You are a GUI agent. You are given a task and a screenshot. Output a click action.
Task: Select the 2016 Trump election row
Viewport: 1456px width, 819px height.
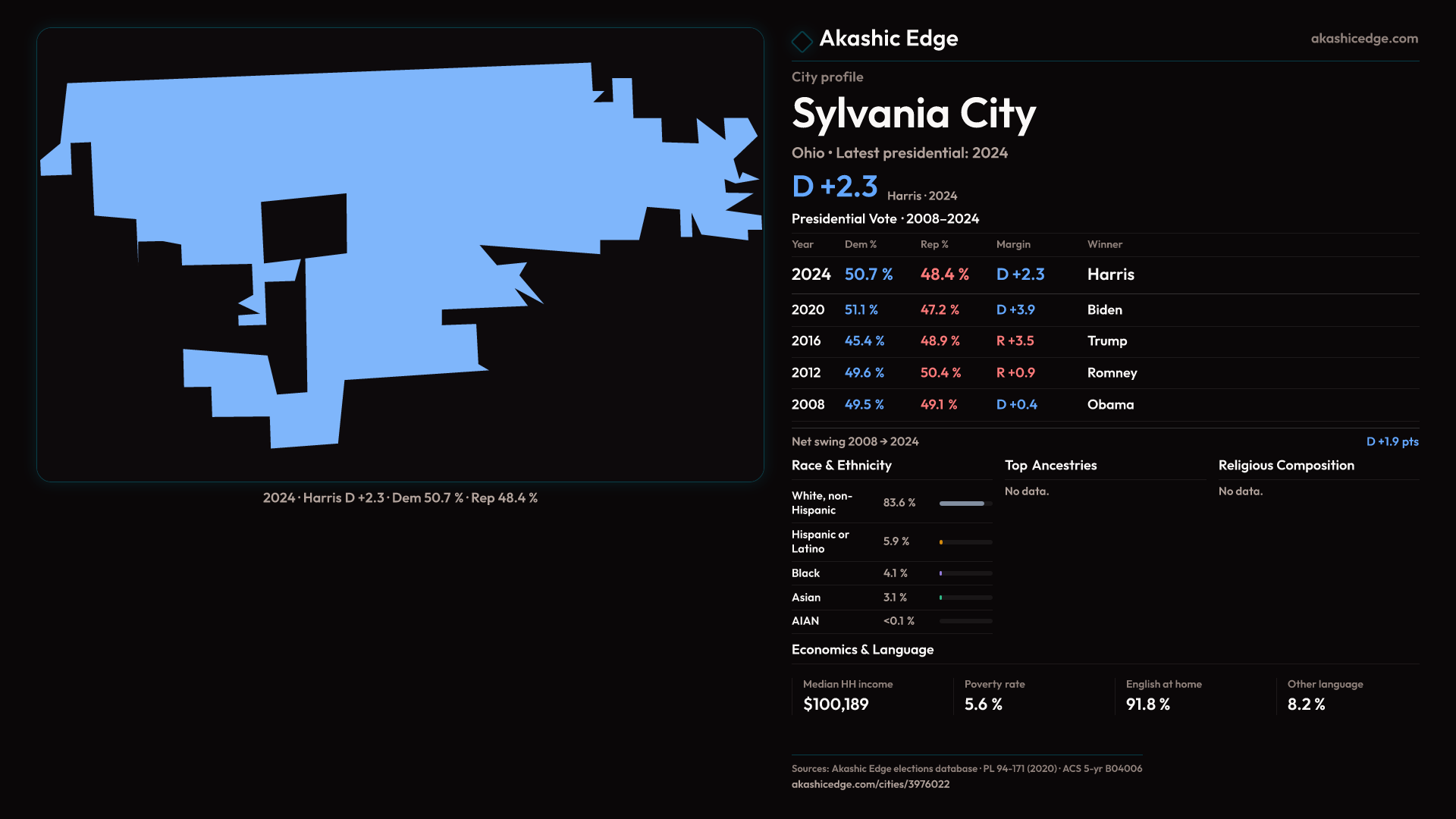pyautogui.click(x=1104, y=341)
